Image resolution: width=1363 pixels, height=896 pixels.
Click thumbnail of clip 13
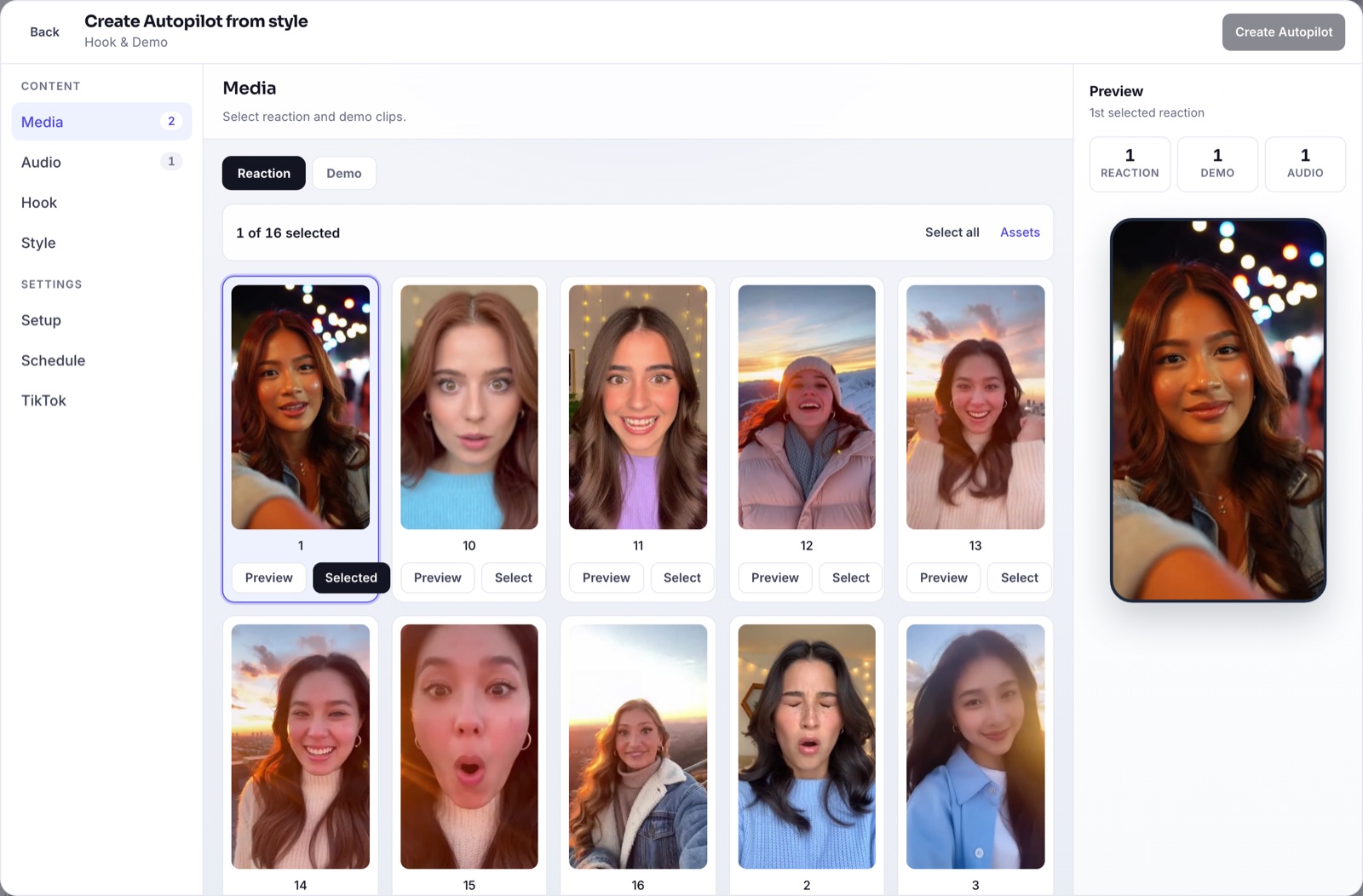click(975, 407)
